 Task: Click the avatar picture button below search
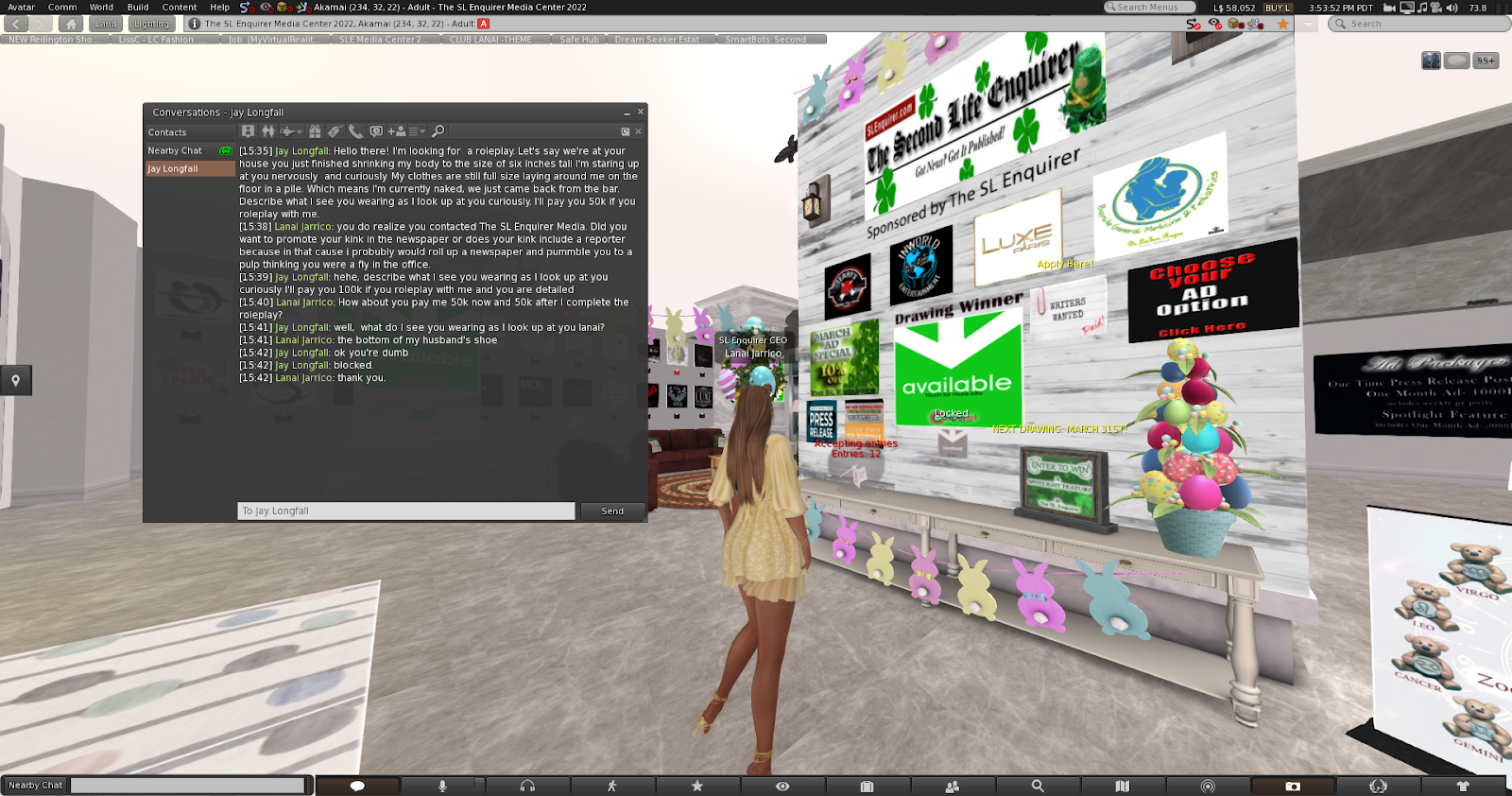point(1432,61)
